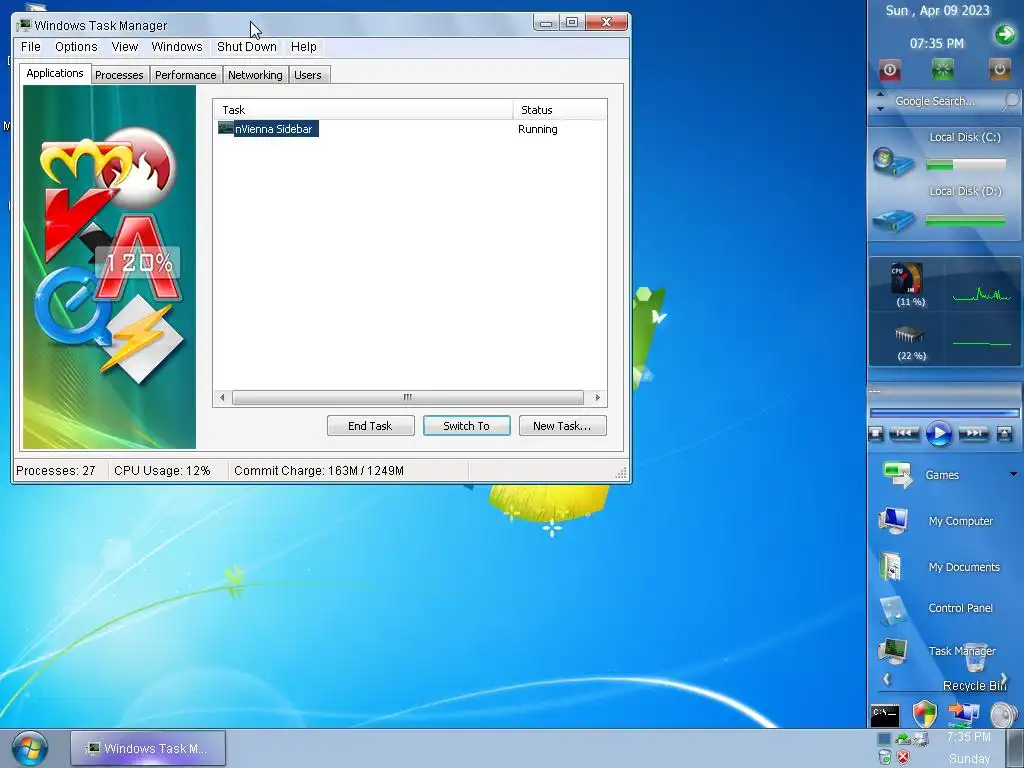Click the media player progress bar
The image size is (1024, 768).
(x=944, y=413)
